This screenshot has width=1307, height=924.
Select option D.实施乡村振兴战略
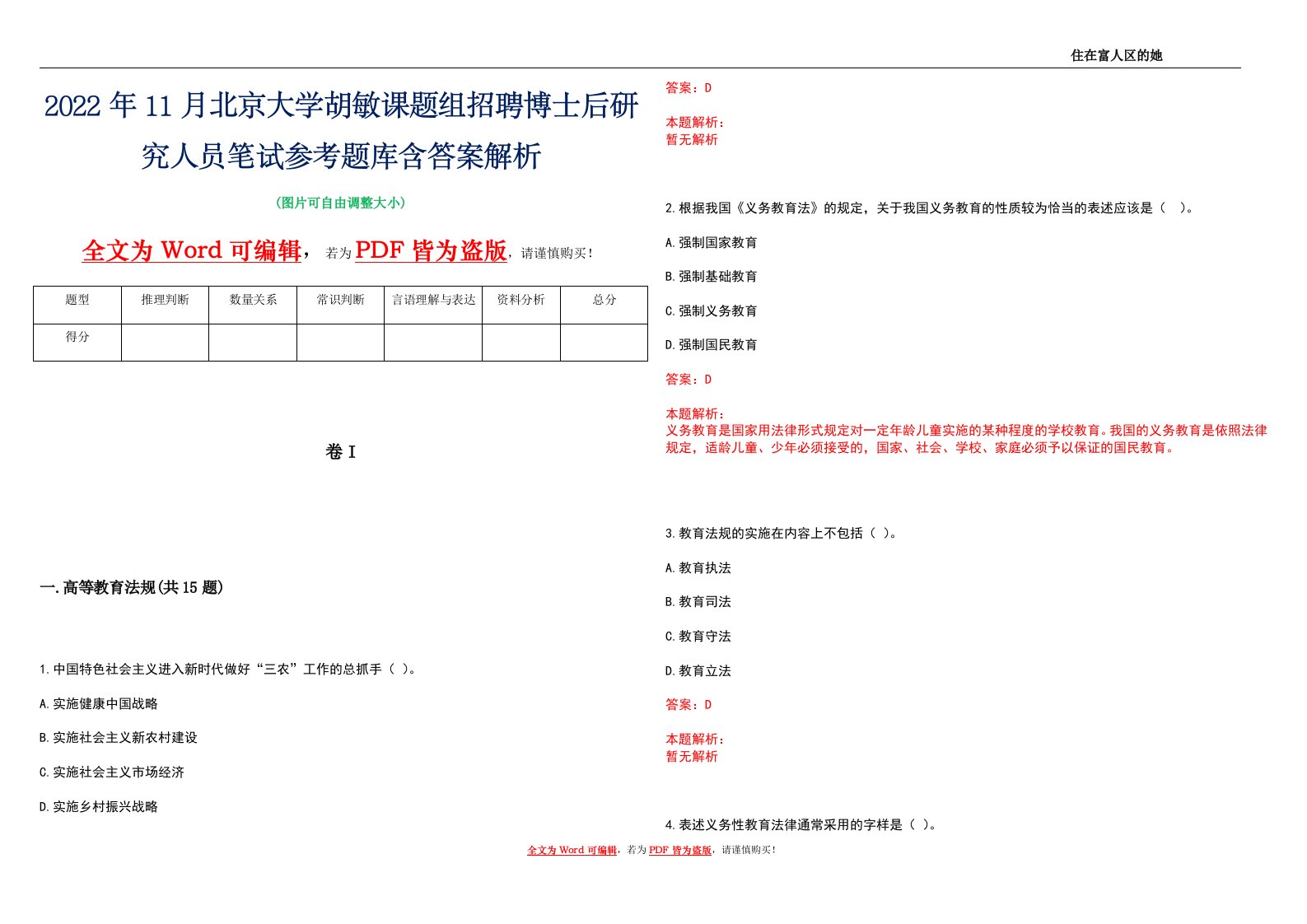click(x=99, y=807)
